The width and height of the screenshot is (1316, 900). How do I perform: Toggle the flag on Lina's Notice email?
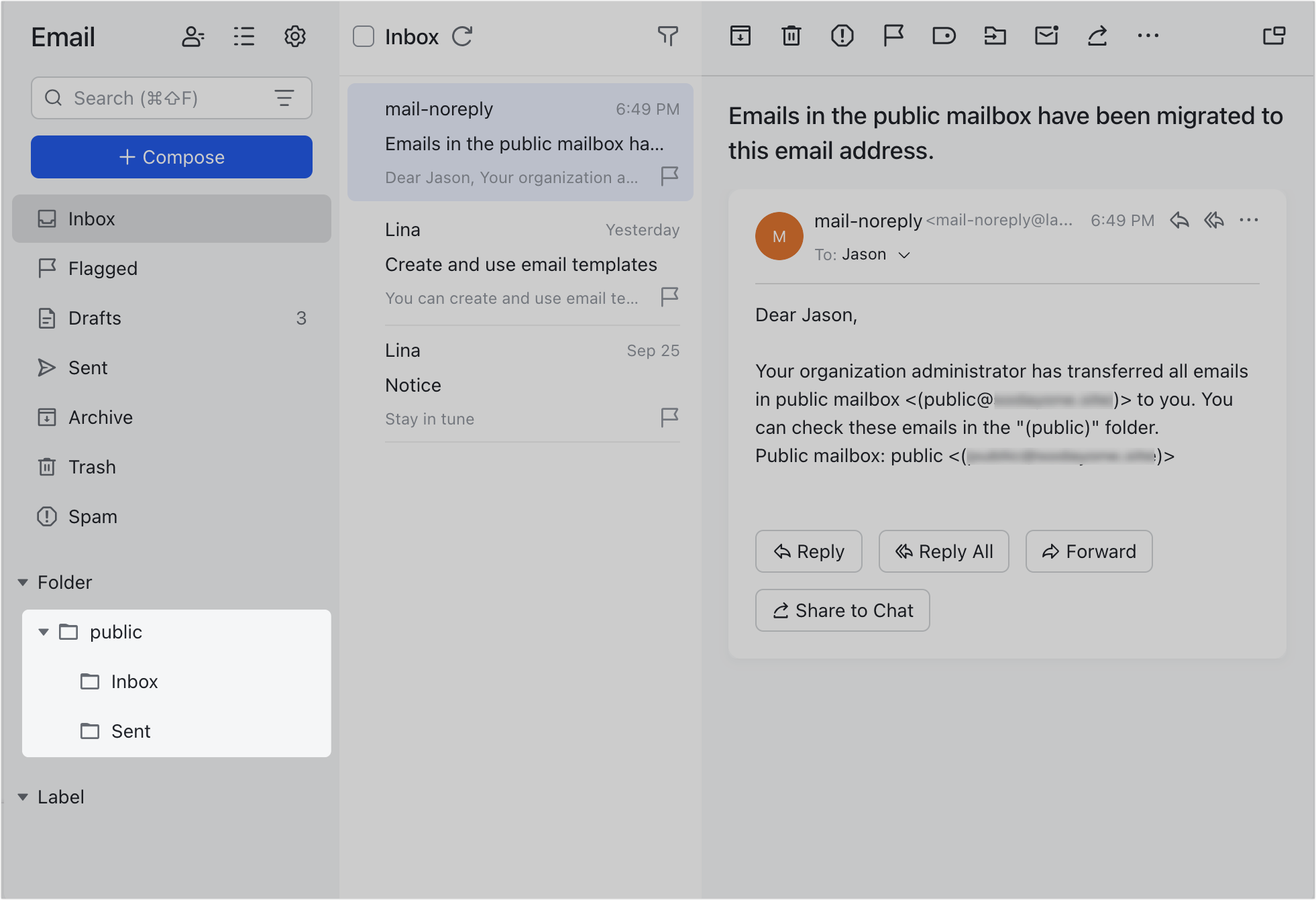click(669, 418)
